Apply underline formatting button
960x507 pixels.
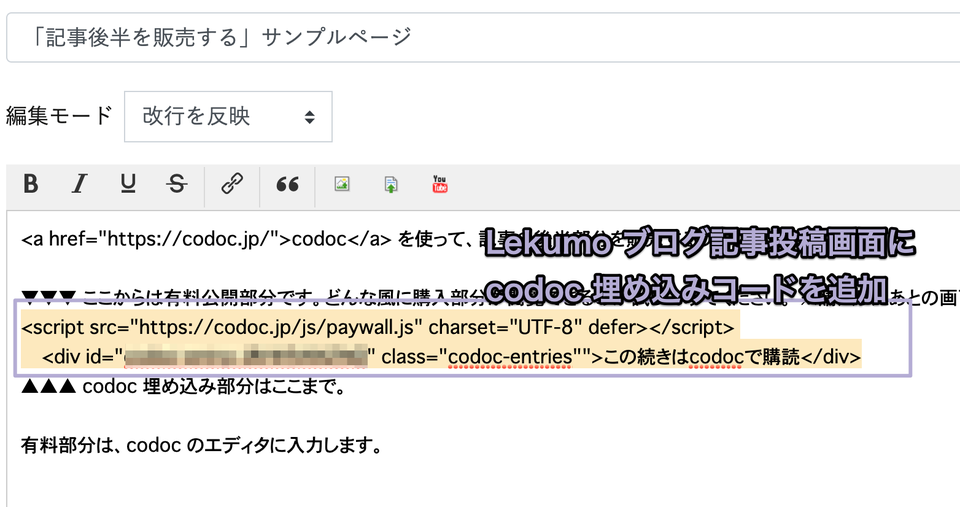pos(128,184)
